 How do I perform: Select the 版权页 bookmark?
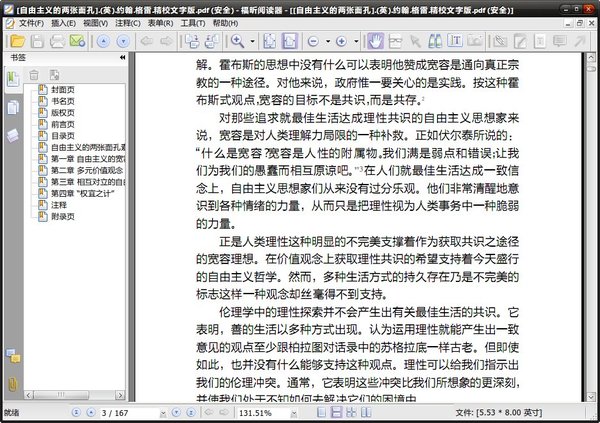tap(63, 113)
